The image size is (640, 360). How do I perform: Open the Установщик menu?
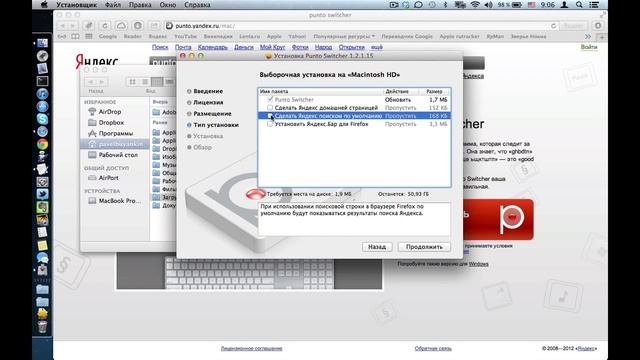76,5
